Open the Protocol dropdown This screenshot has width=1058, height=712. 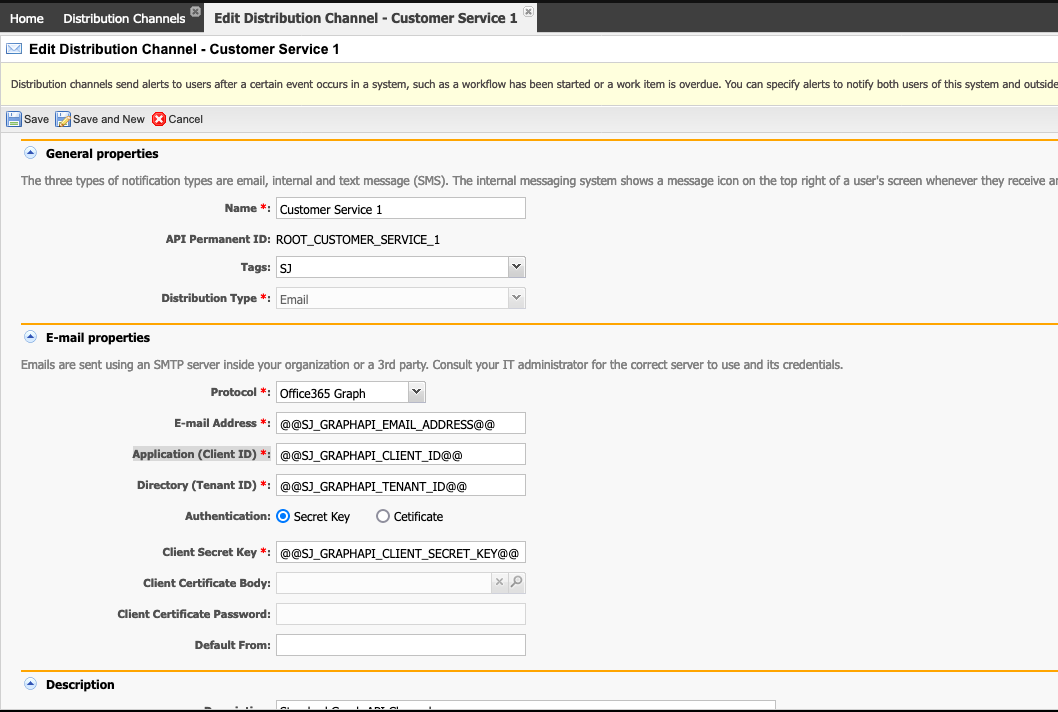[417, 393]
